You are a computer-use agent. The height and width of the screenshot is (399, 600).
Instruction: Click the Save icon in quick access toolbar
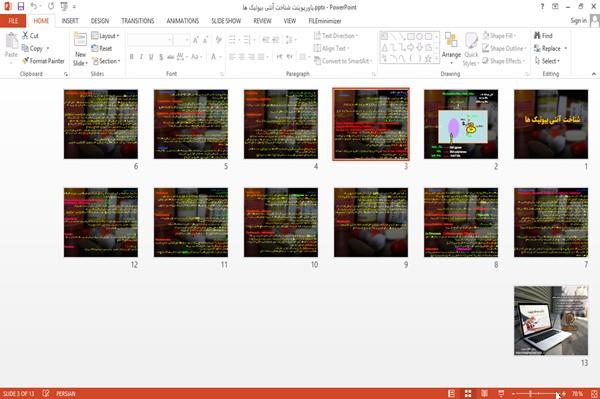click(x=21, y=6)
